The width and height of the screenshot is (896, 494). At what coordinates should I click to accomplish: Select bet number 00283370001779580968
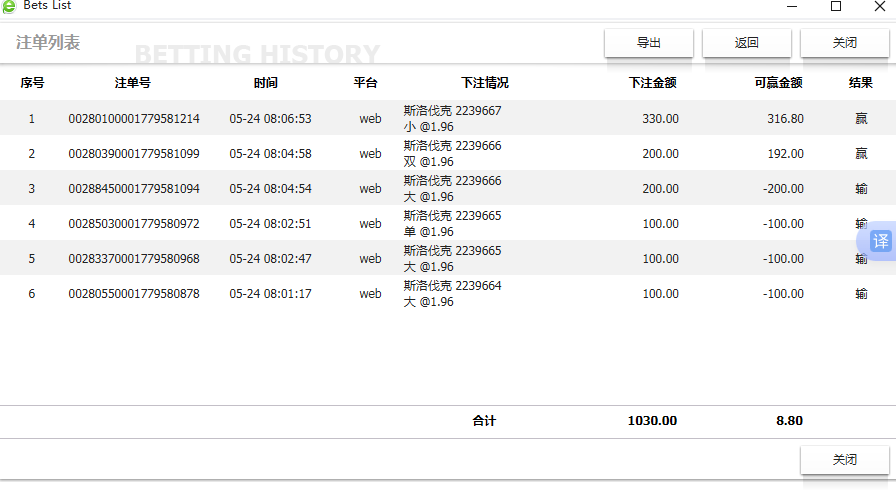(x=134, y=258)
